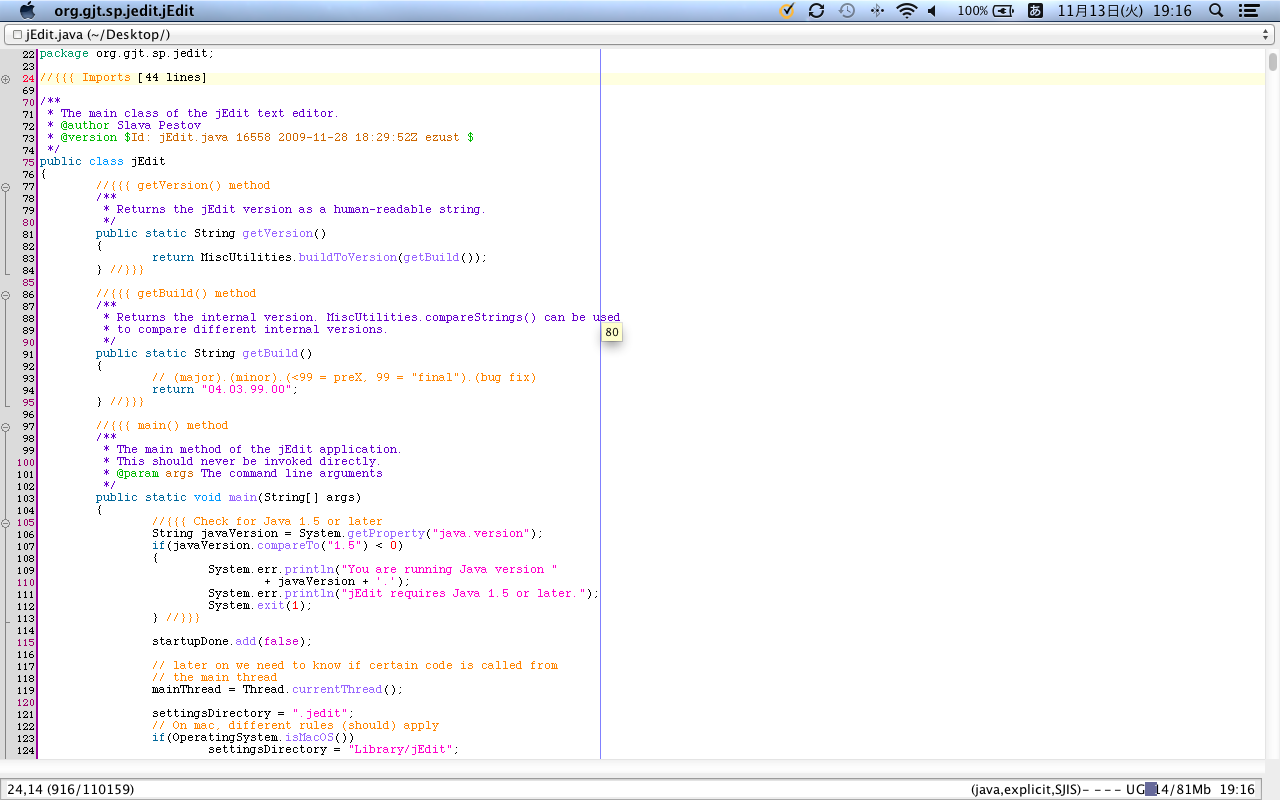
Task: Click the java,explicit,SJIS mode status text
Action: 1025,789
